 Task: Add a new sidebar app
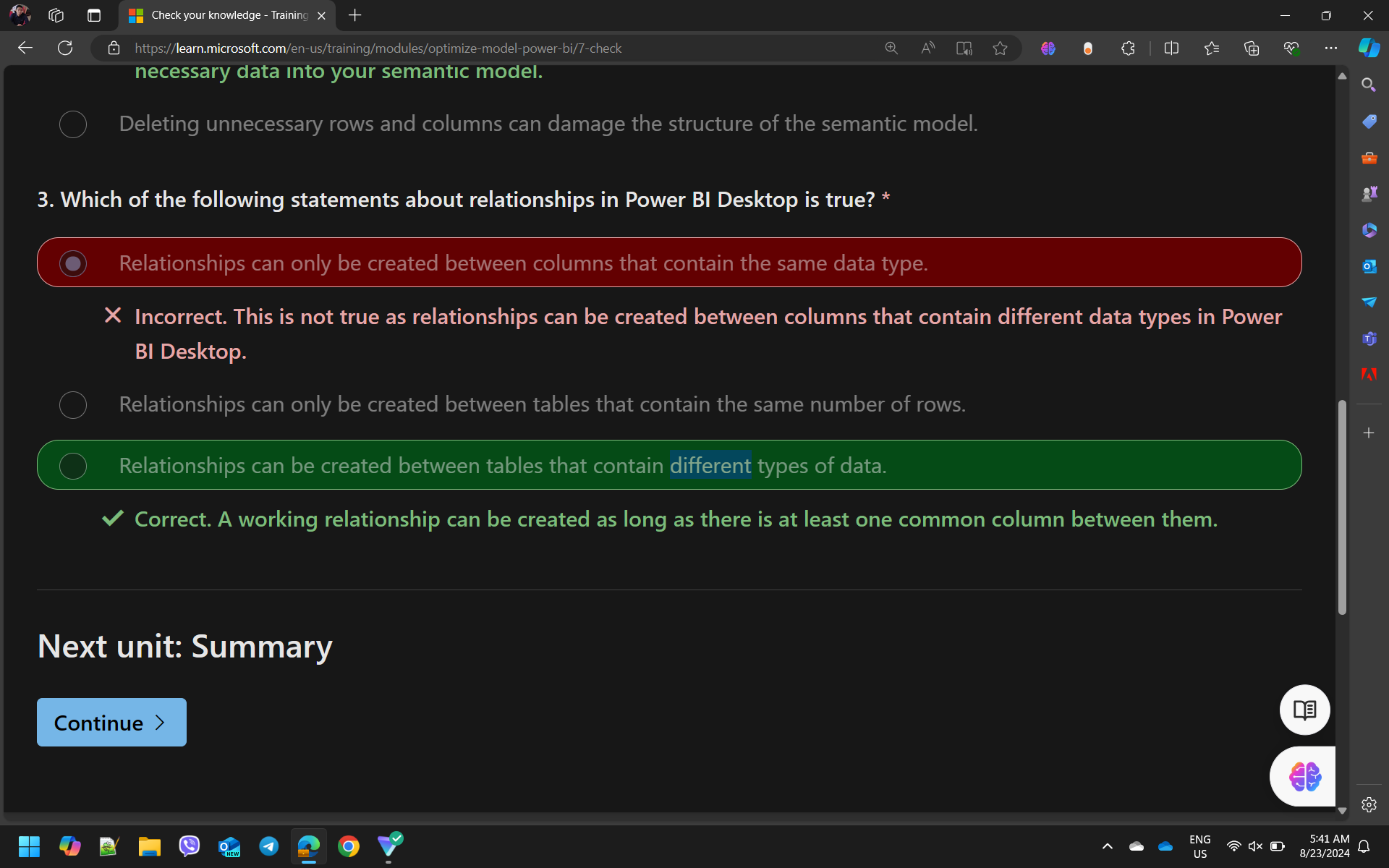[x=1369, y=433]
